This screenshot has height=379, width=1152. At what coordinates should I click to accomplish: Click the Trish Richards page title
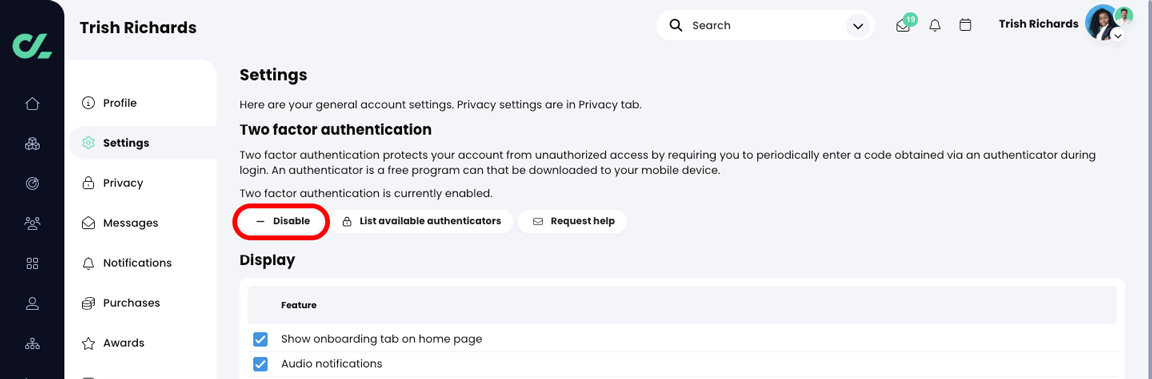coord(138,28)
